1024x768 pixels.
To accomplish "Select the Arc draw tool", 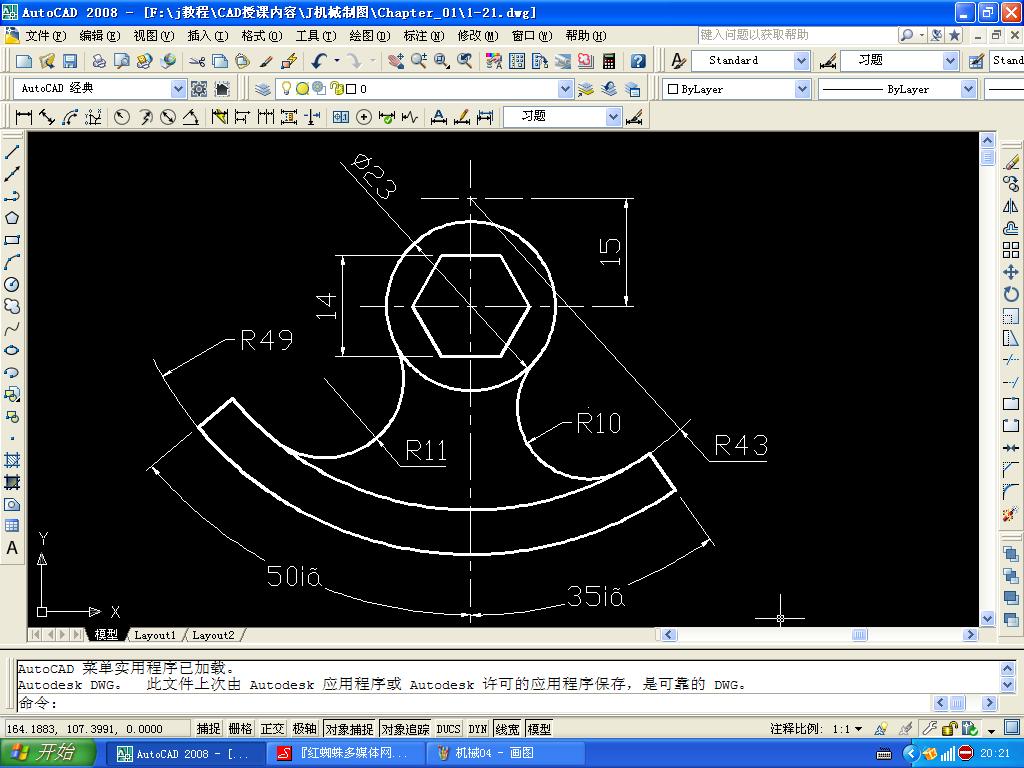I will (12, 262).
